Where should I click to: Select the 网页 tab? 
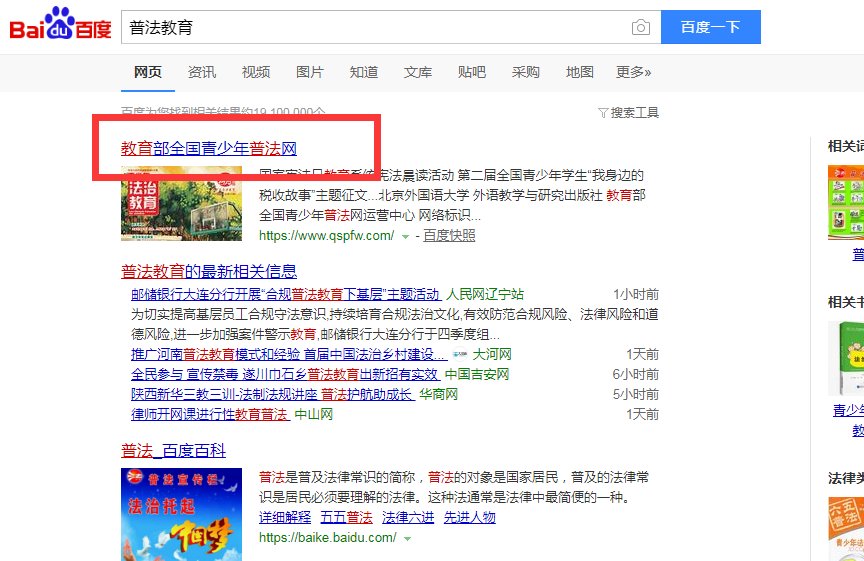tap(148, 72)
